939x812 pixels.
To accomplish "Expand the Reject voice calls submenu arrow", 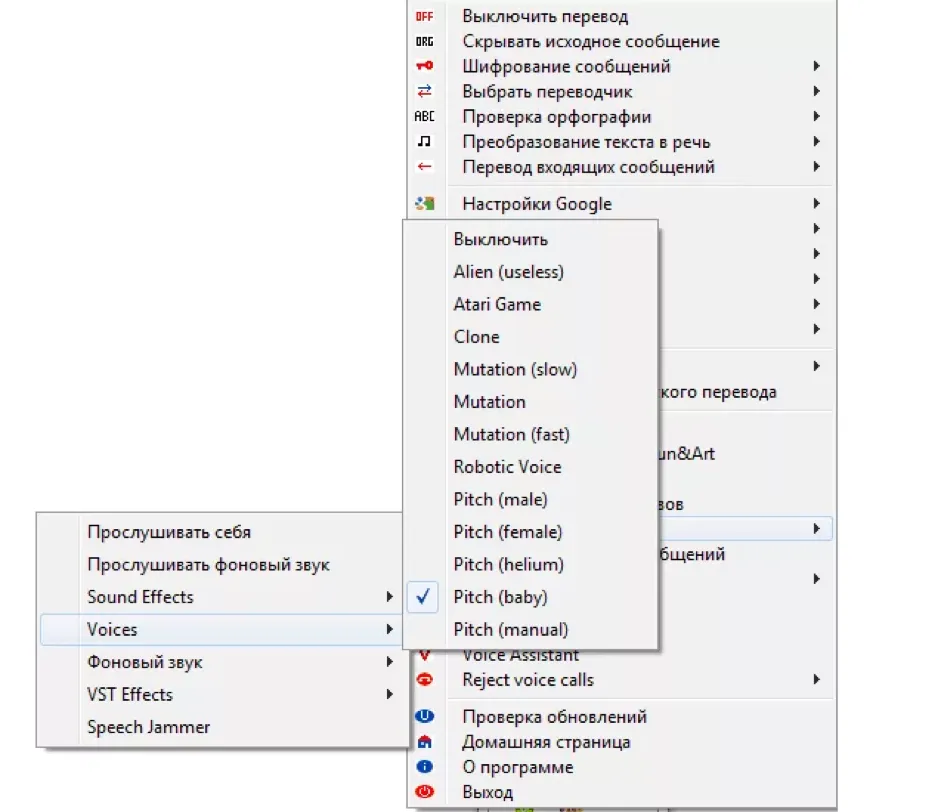I will point(816,679).
